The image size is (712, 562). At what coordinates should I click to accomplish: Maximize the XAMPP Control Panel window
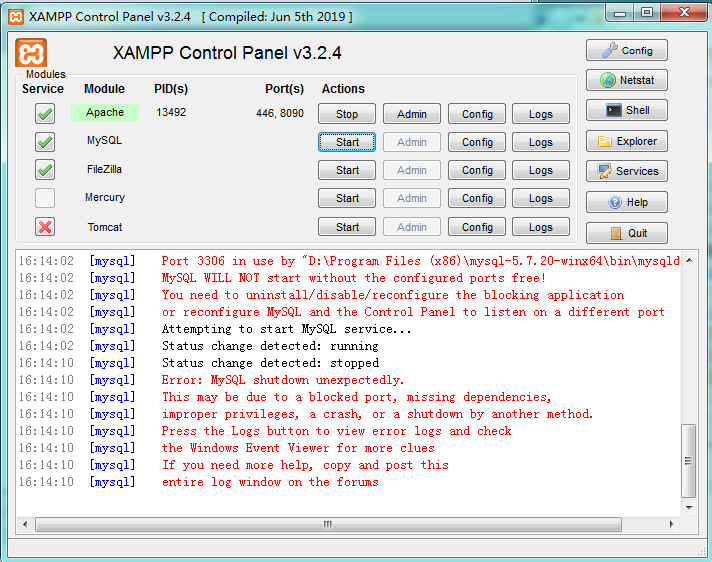click(x=647, y=13)
